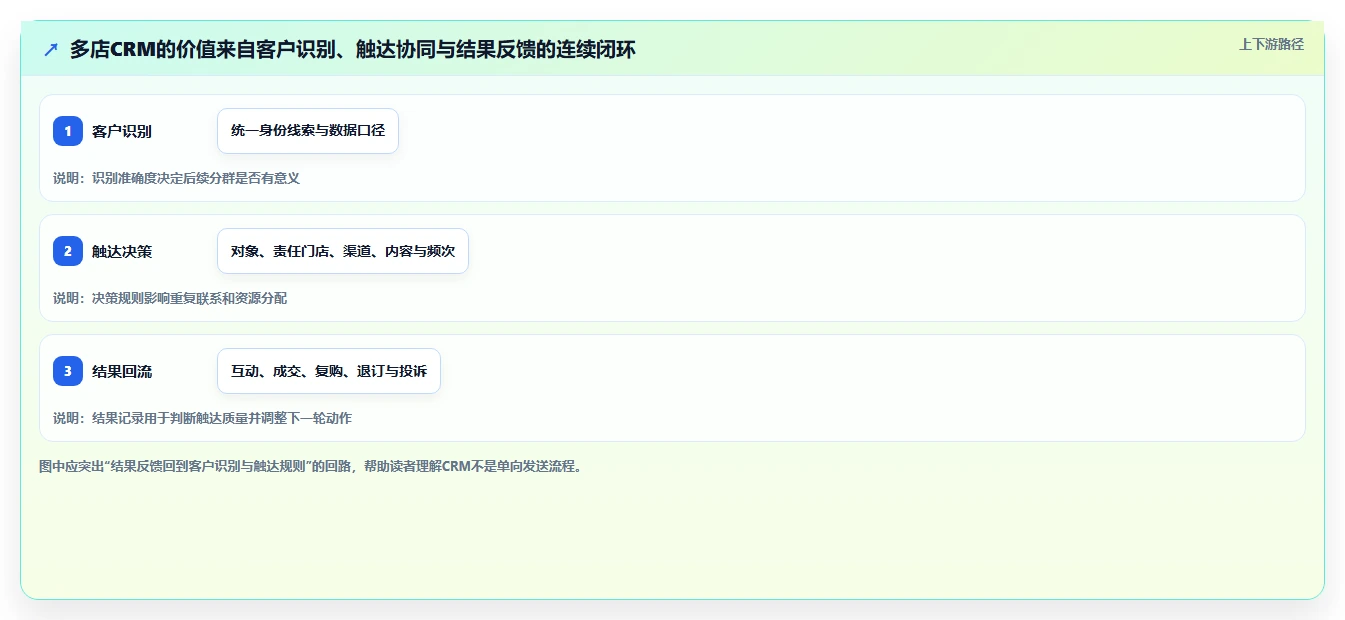Click the note about 结果记录用于判断触达质量

click(x=202, y=418)
